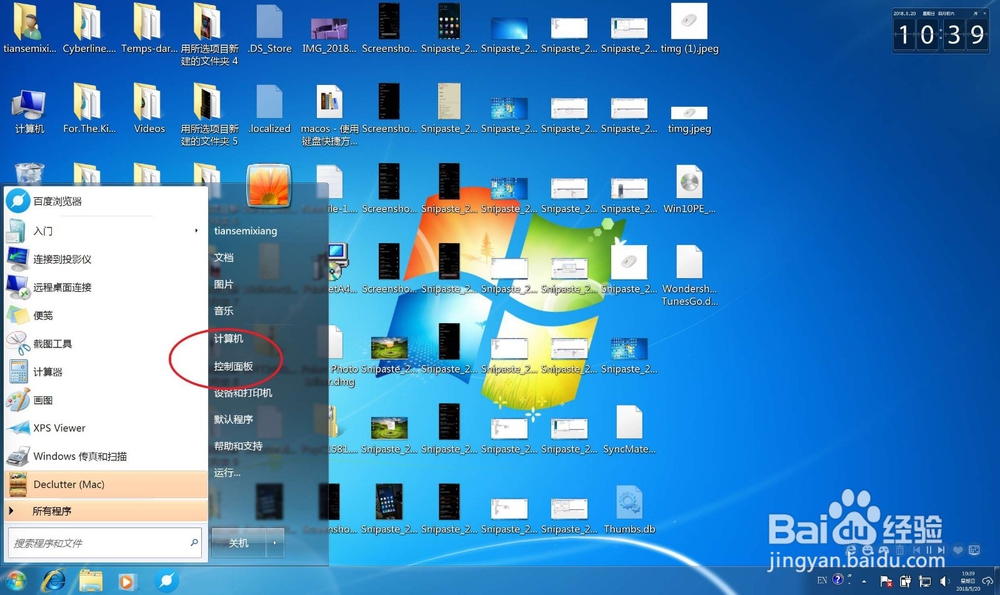Select the .DS_Store file icon
1000x595 pixels.
click(x=269, y=29)
